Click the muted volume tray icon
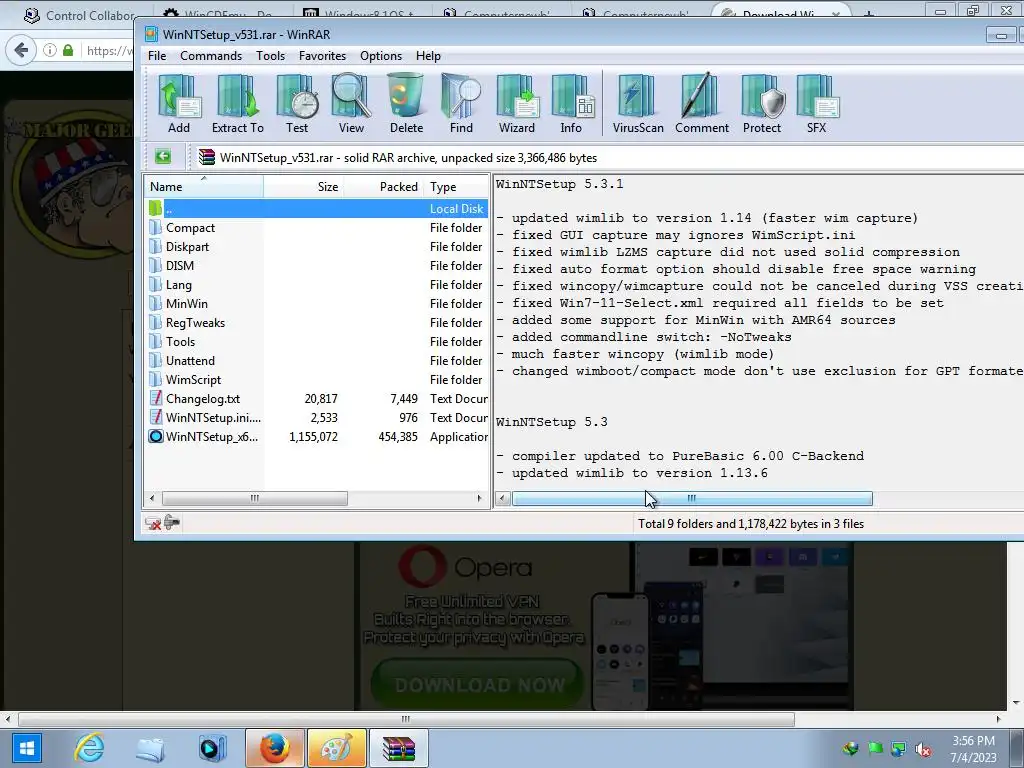This screenshot has height=768, width=1024. coord(923,749)
